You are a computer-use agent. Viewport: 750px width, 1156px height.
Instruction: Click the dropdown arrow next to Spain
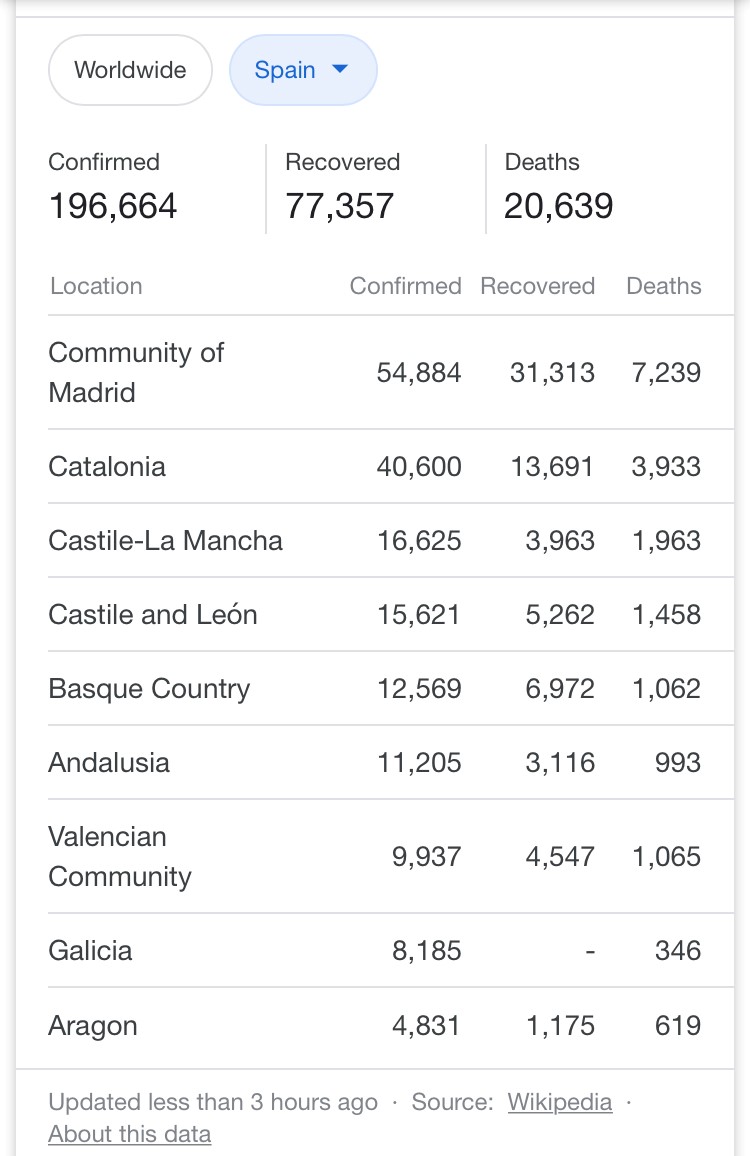click(x=340, y=69)
